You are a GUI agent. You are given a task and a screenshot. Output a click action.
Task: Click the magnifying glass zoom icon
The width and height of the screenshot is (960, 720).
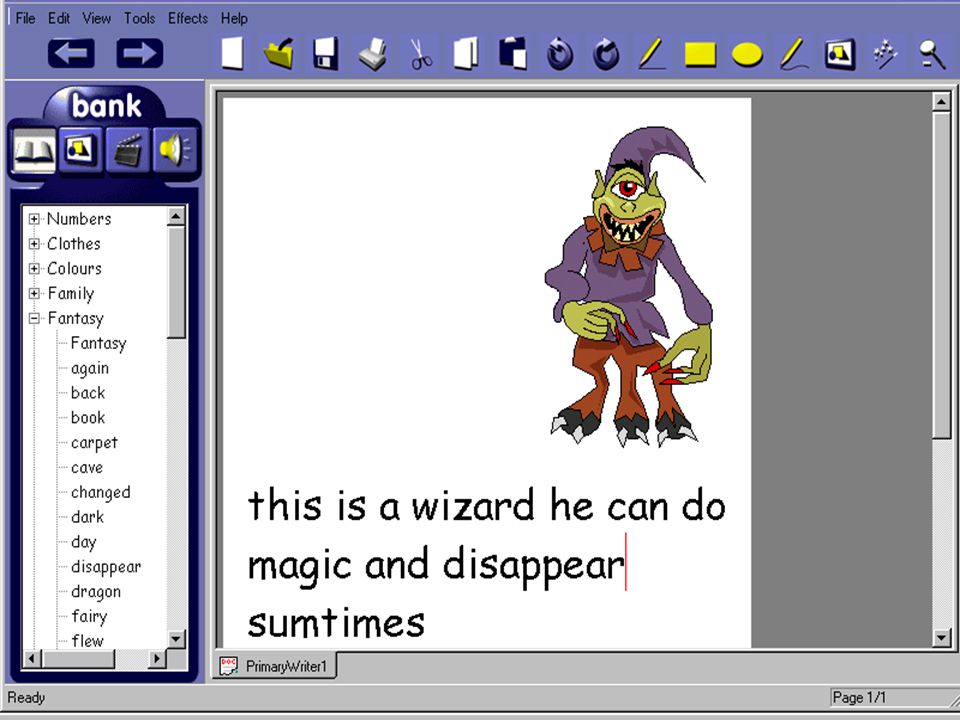pos(932,54)
